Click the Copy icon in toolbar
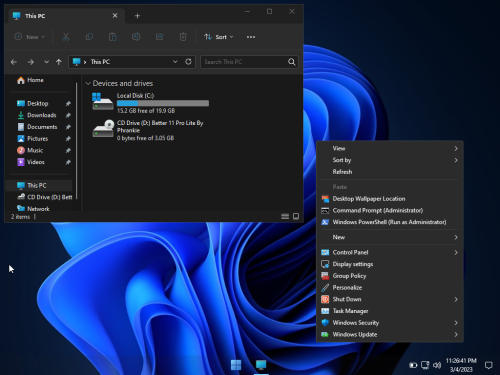 coord(89,37)
